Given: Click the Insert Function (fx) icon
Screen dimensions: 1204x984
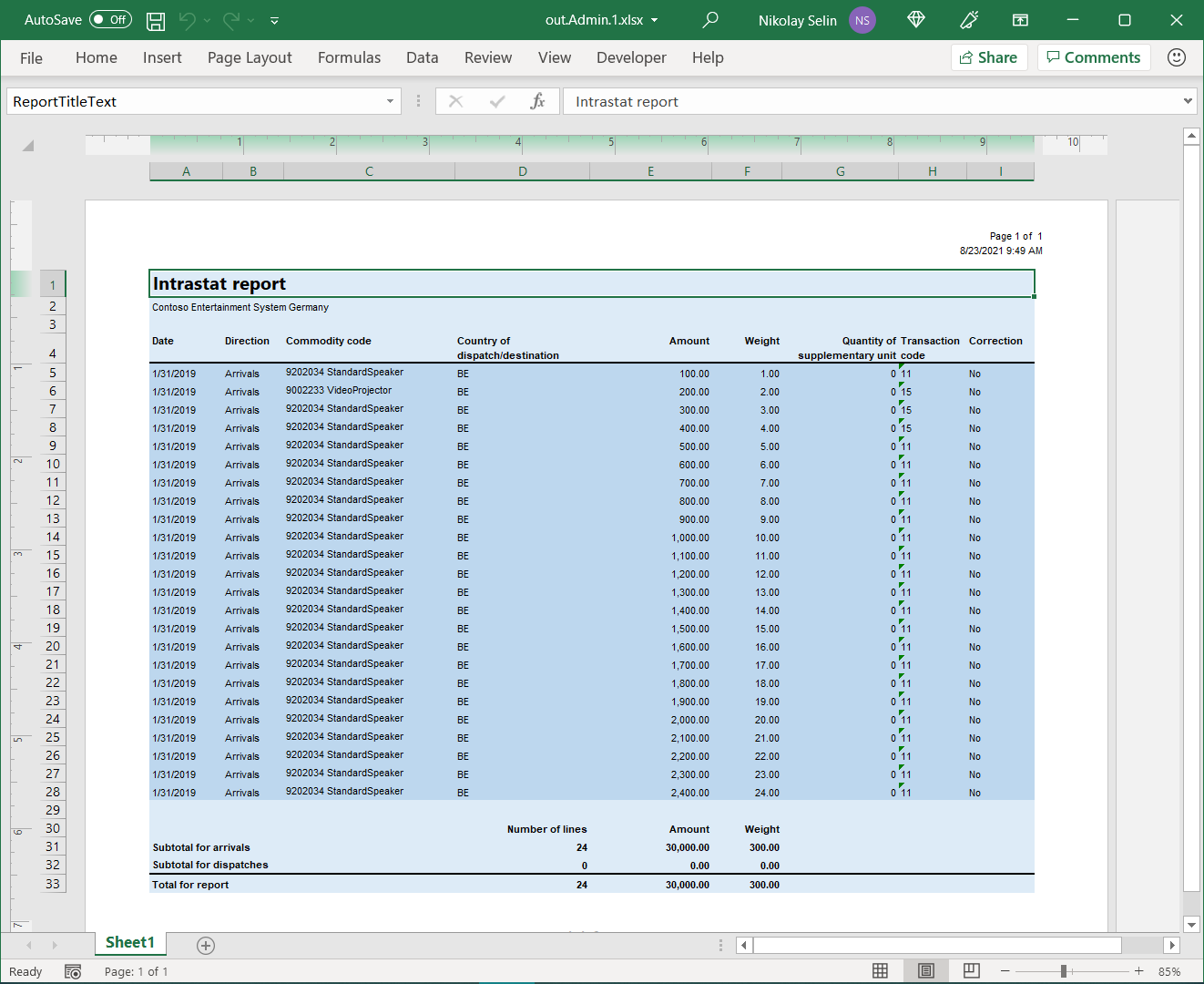Looking at the screenshot, I should (538, 101).
